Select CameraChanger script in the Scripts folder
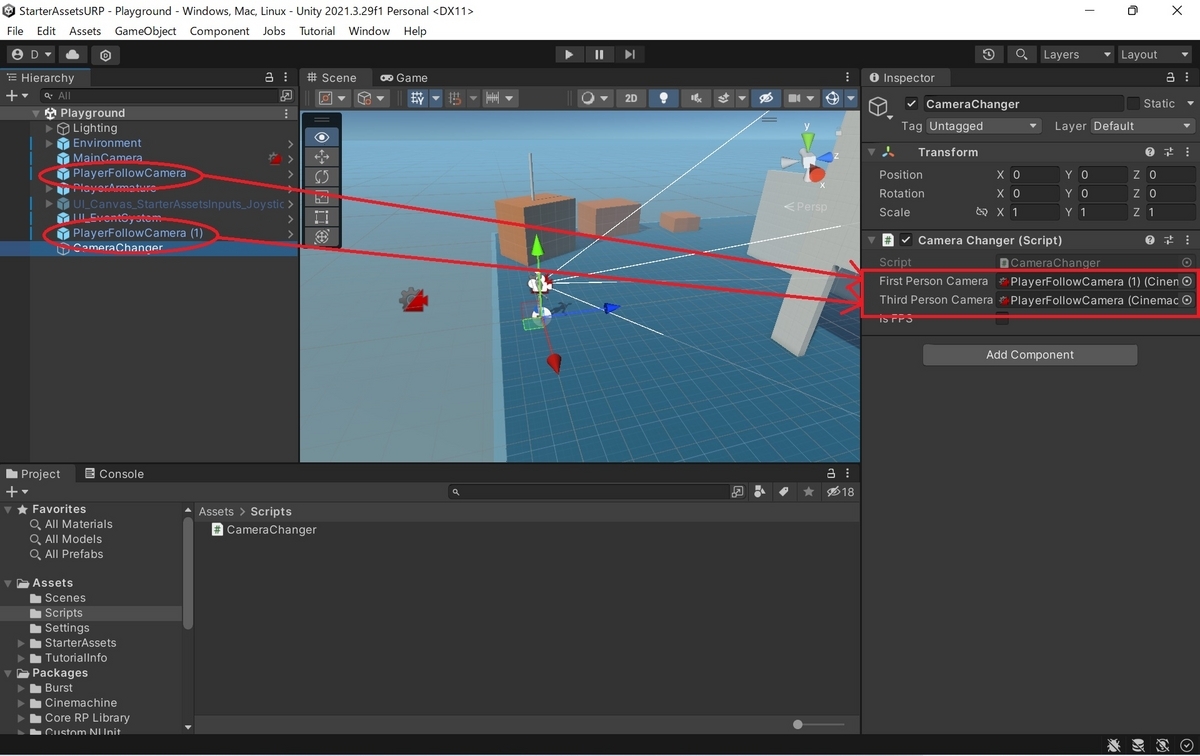Viewport: 1200px width, 756px height. (x=263, y=529)
